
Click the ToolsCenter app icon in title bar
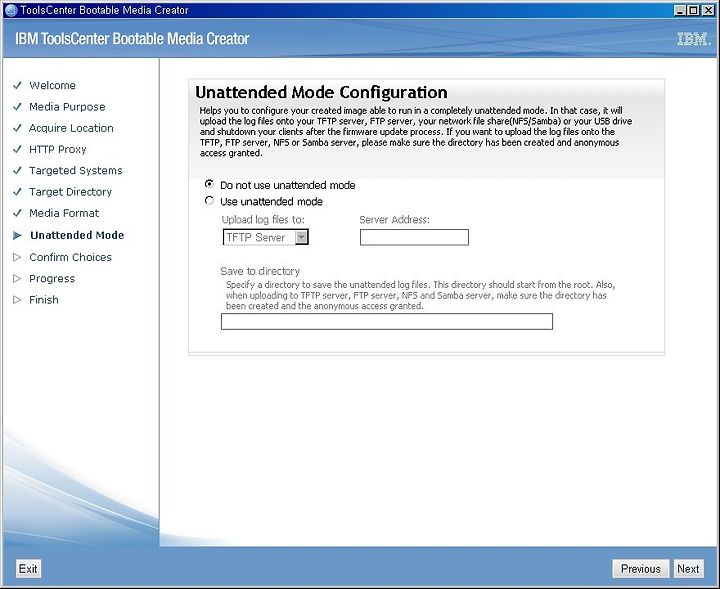pyautogui.click(x=10, y=10)
